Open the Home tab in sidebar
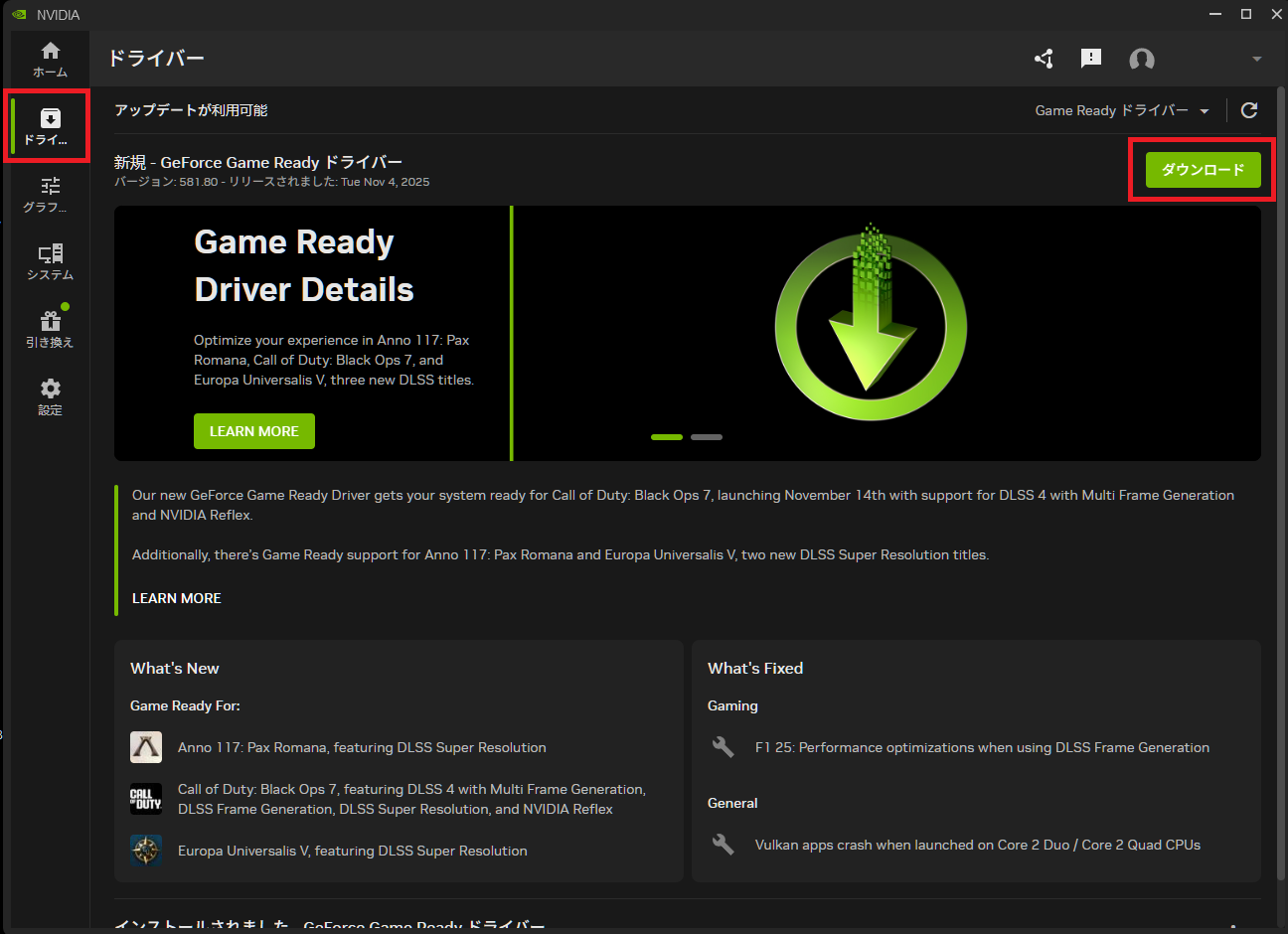This screenshot has width=1288, height=934. [50, 60]
